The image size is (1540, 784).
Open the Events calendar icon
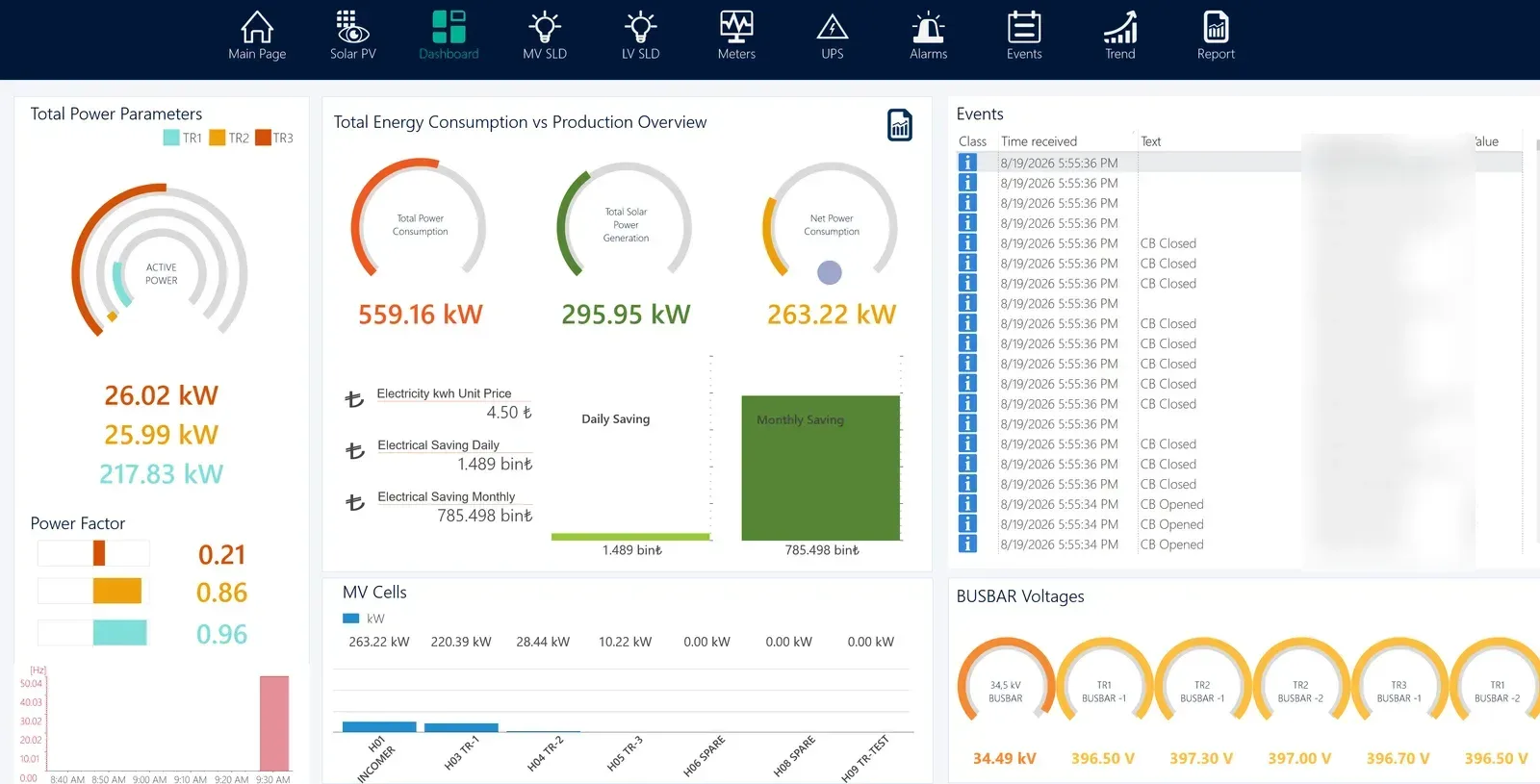(x=1024, y=26)
